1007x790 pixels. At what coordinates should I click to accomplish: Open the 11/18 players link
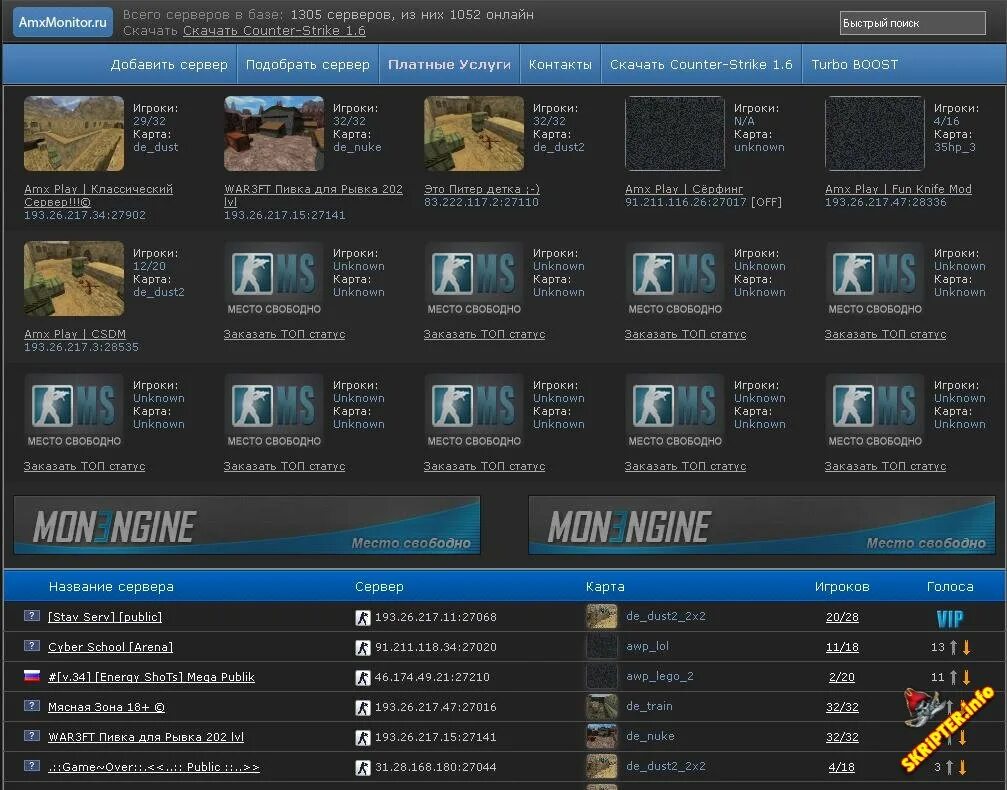[x=842, y=647]
